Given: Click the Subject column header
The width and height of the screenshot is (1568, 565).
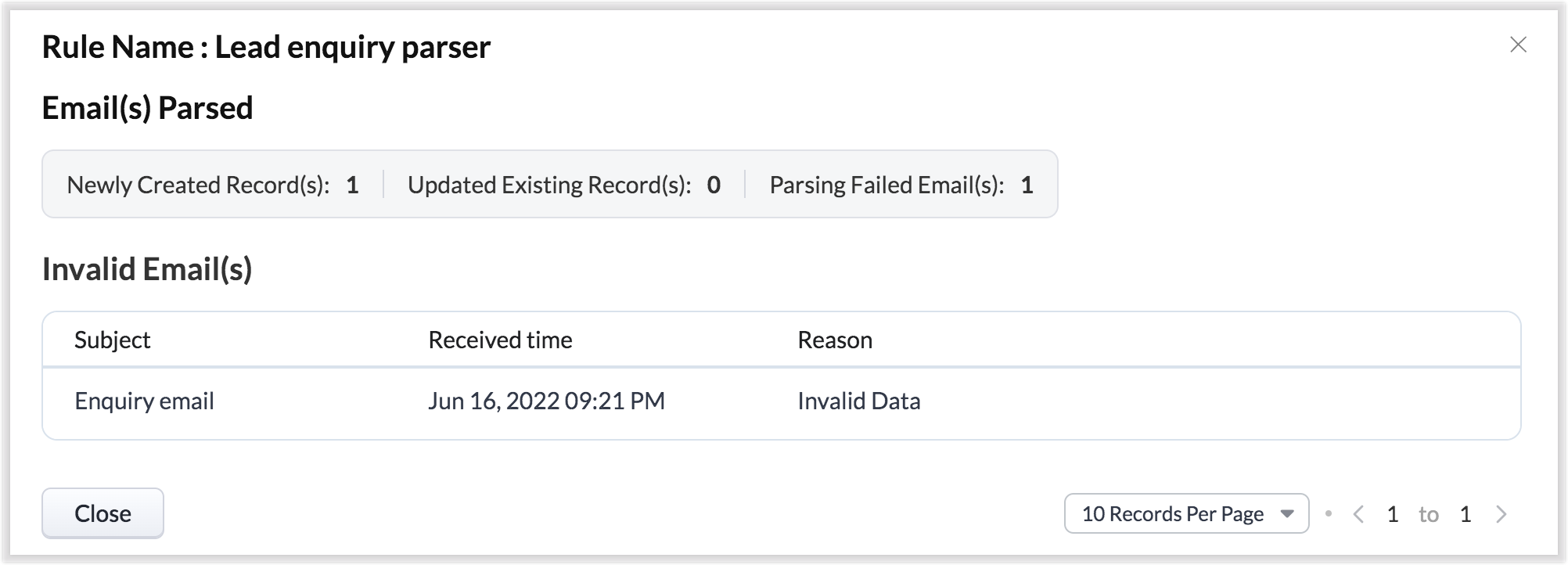Looking at the screenshot, I should (112, 340).
